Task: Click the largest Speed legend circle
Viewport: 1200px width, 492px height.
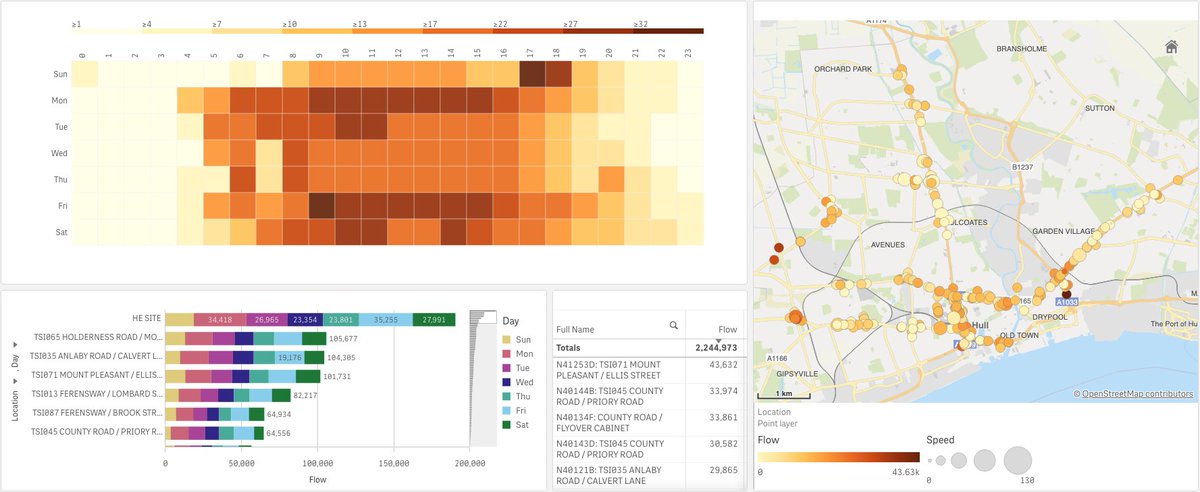Action: pyautogui.click(x=1017, y=460)
